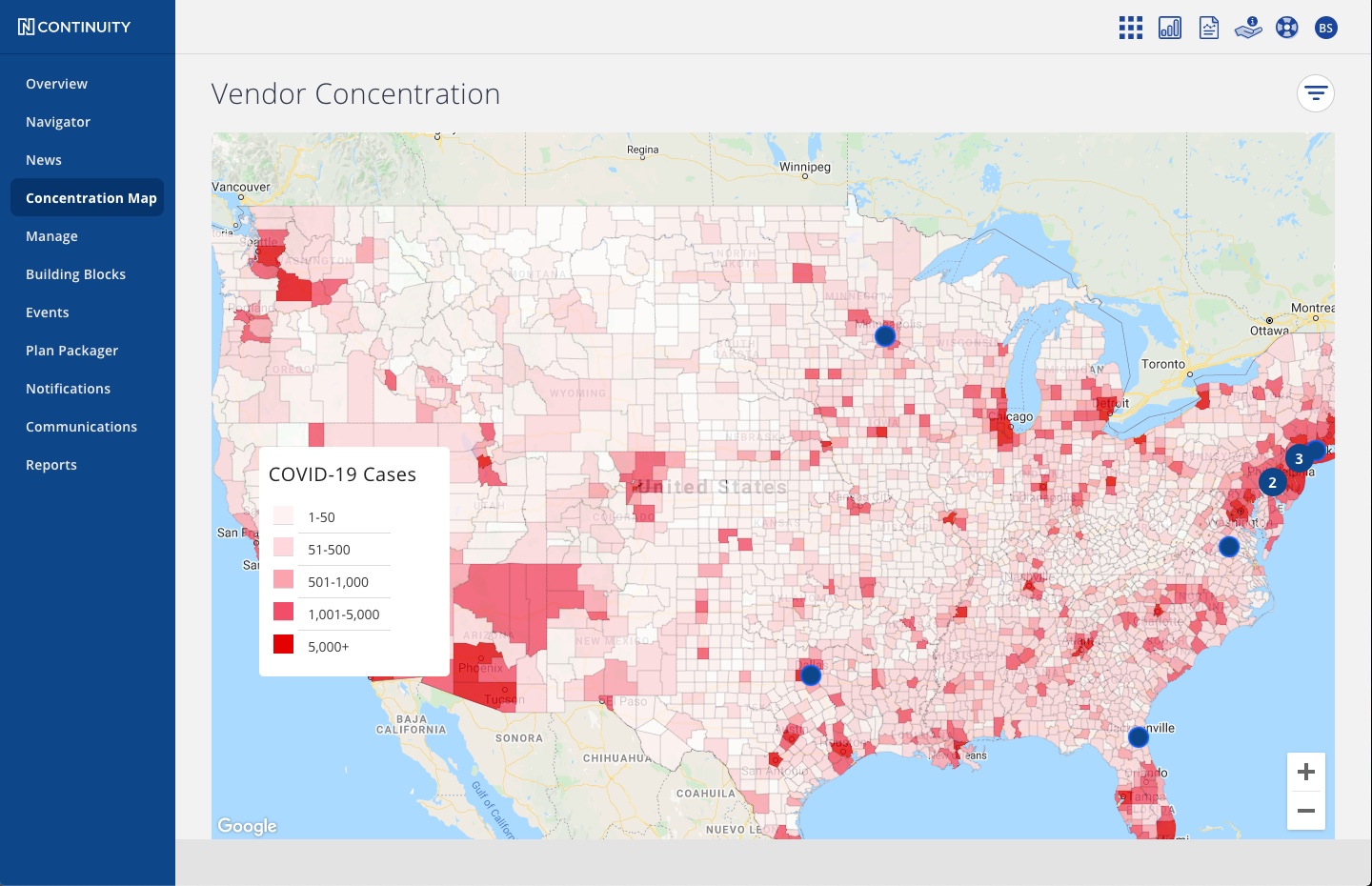1372x886 pixels.
Task: Open the BS user avatar menu
Action: 1326,28
